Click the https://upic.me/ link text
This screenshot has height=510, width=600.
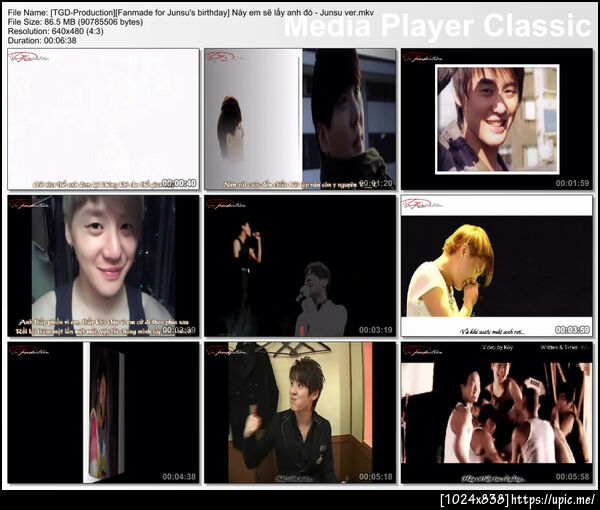pos(553,499)
